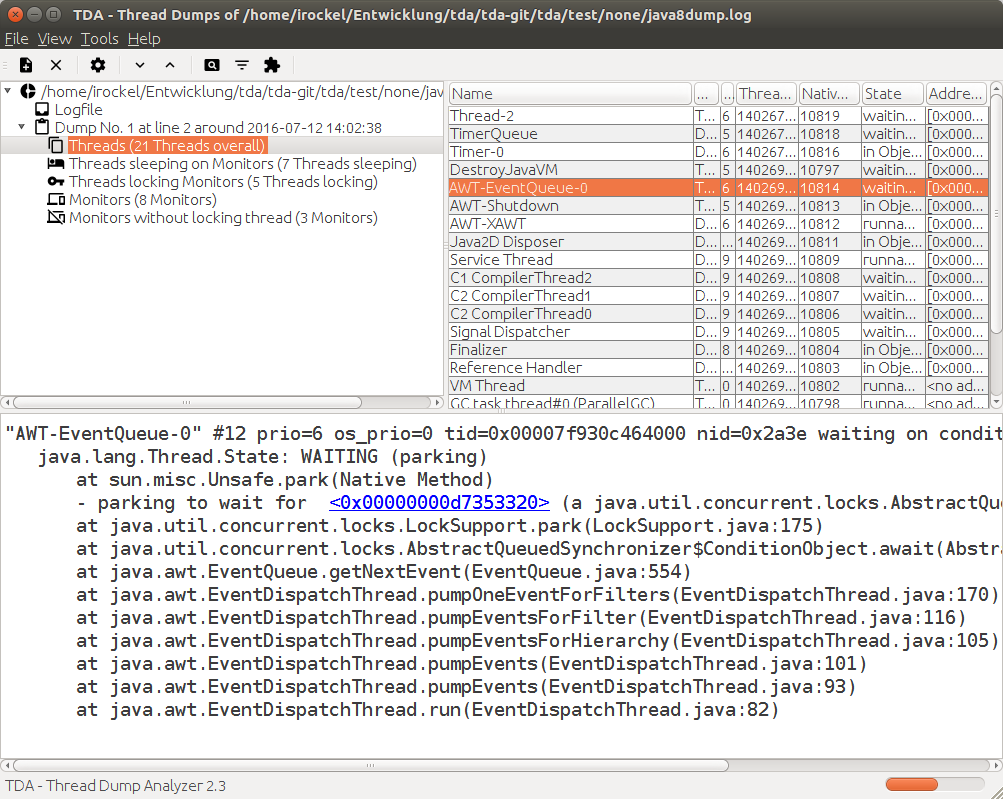Sort table by Name column header
Viewport: 1003px width, 799px height.
570,93
